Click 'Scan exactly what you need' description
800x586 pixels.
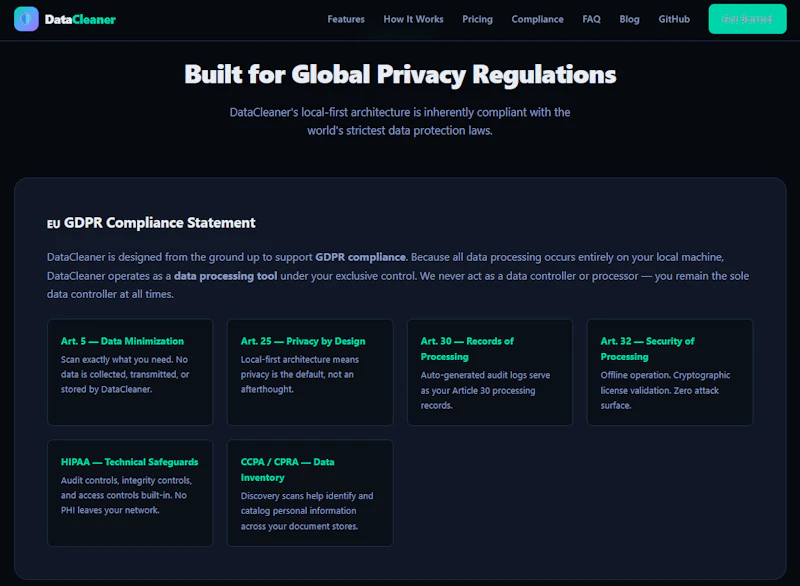pyautogui.click(x=125, y=374)
